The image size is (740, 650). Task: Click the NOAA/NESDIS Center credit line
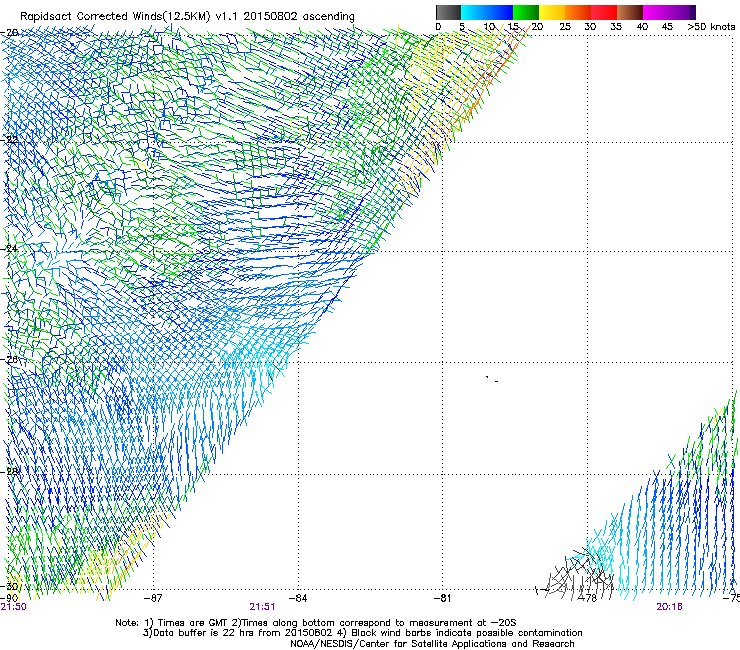tap(432, 644)
